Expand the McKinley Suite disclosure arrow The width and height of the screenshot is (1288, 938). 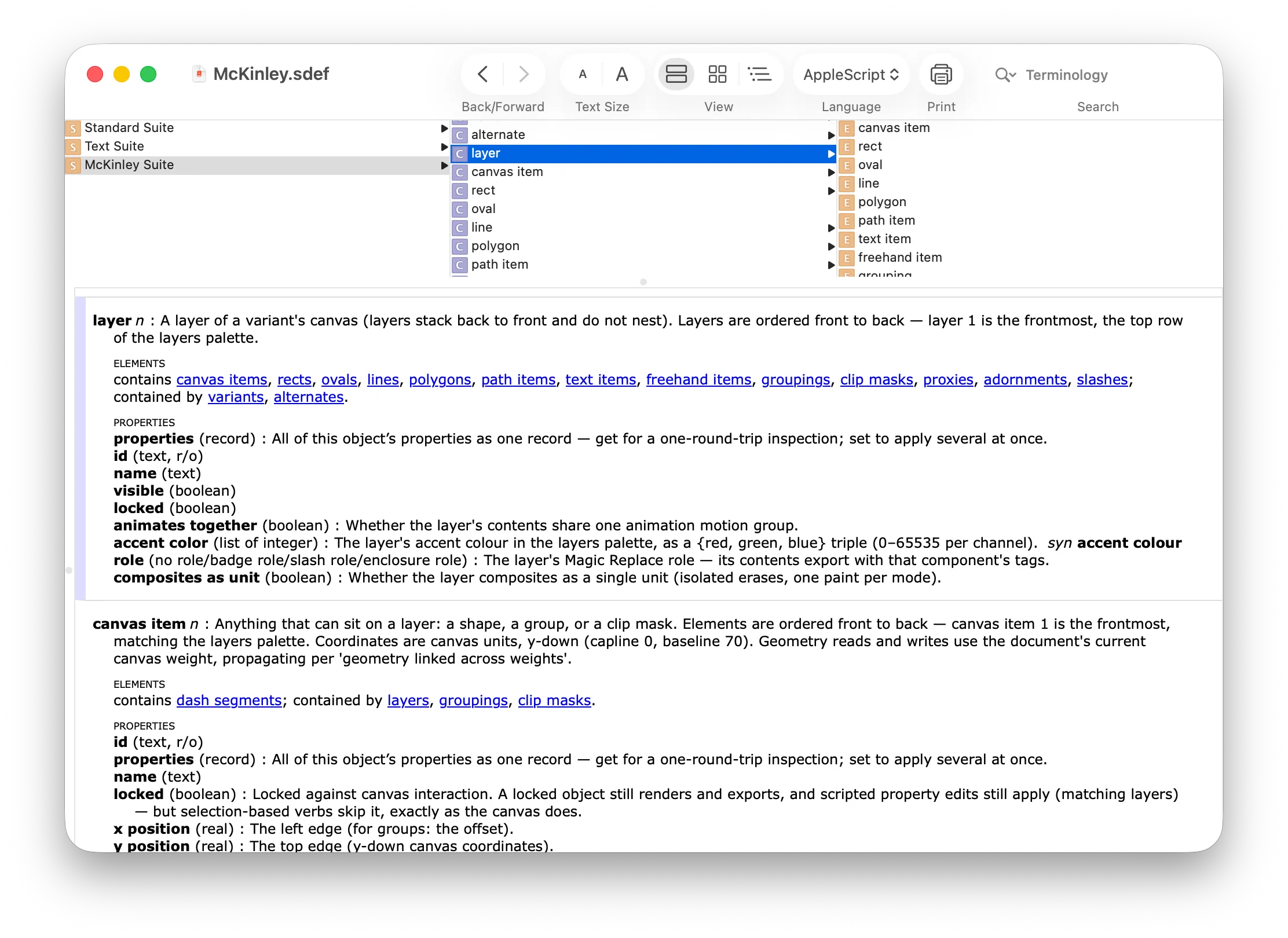[x=444, y=165]
